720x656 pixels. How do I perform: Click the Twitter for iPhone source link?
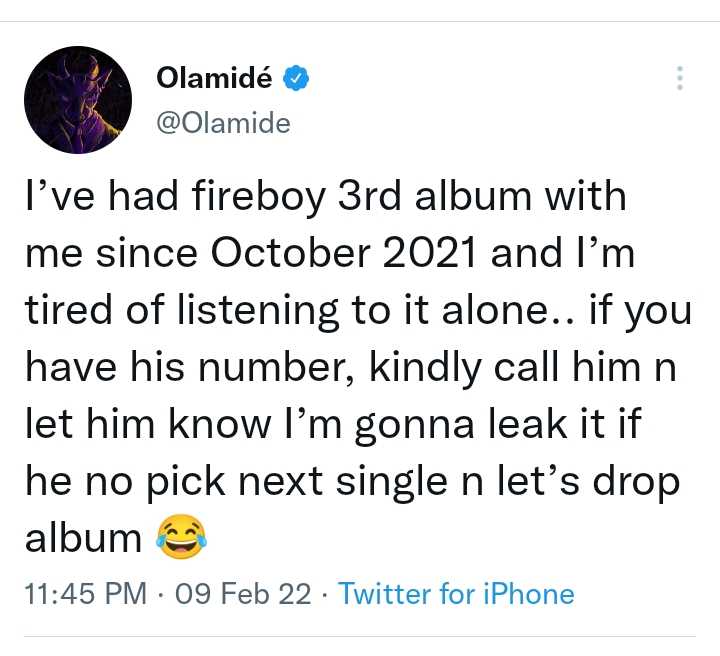456,594
